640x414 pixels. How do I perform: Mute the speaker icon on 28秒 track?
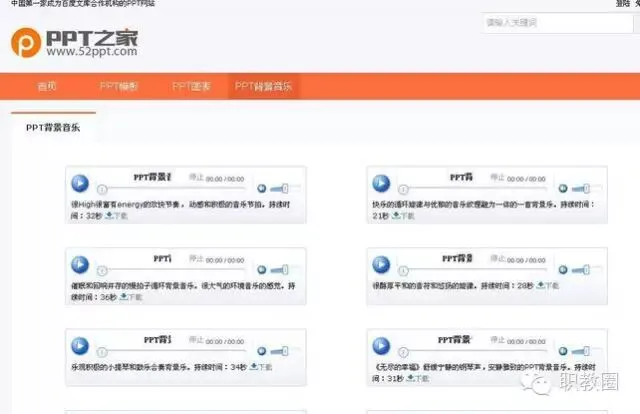point(563,269)
